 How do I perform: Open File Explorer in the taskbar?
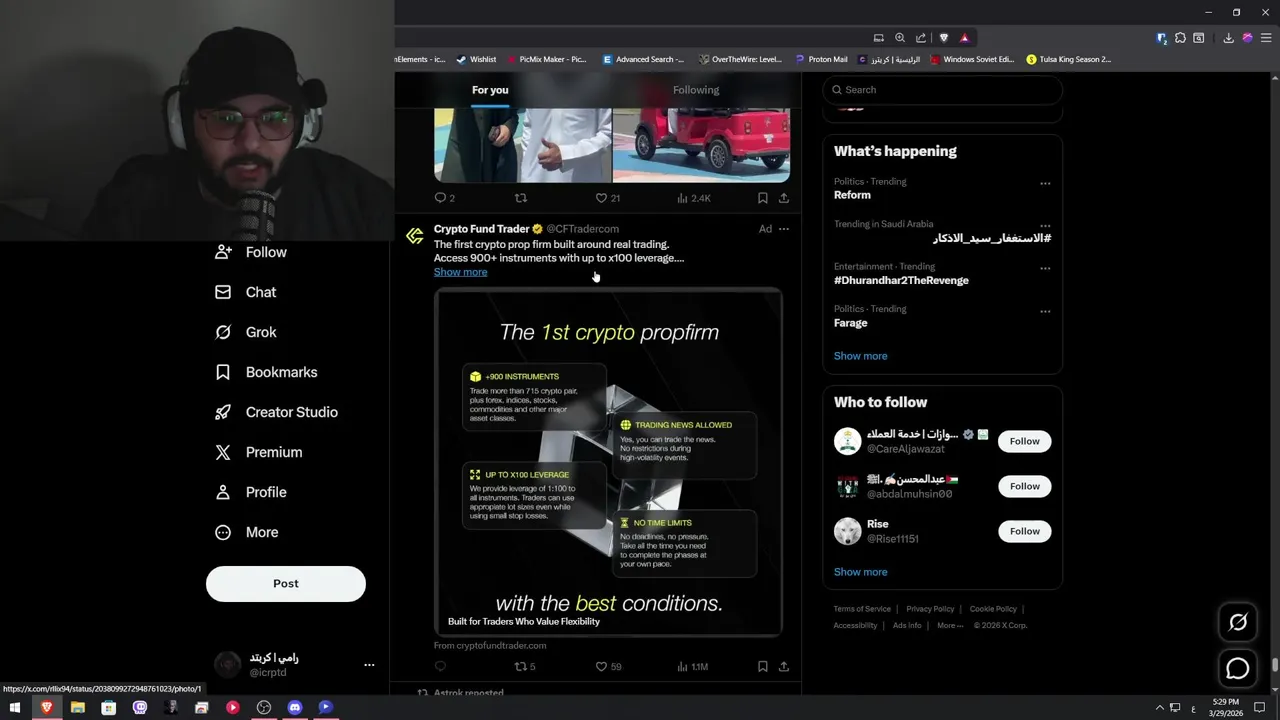point(77,707)
